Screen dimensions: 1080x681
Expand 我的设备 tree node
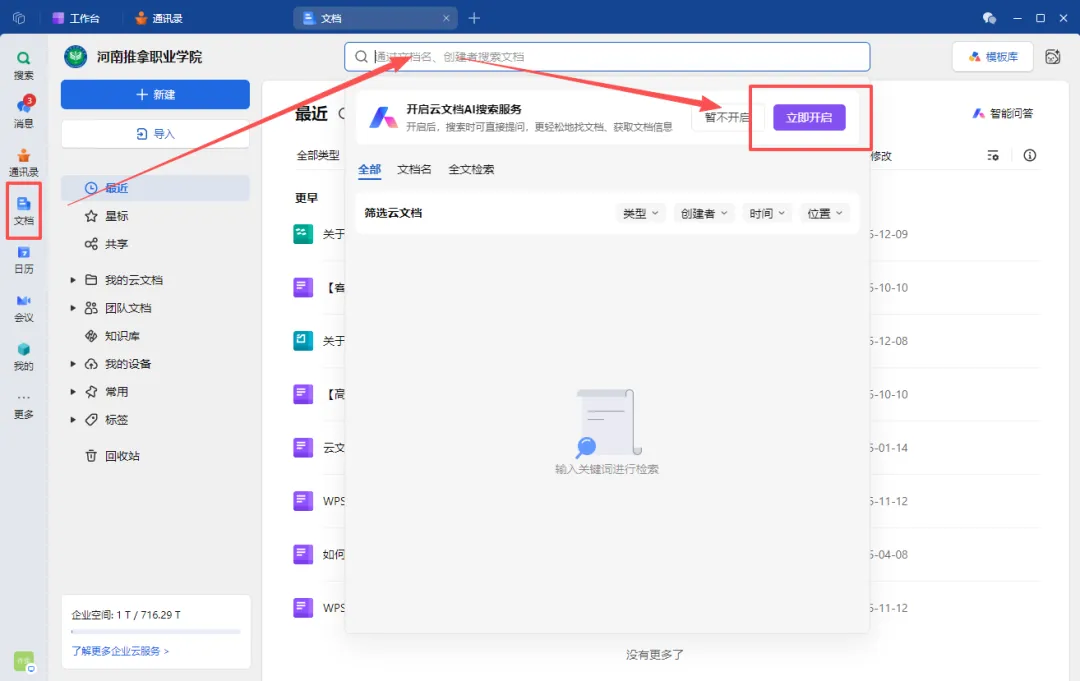point(72,364)
